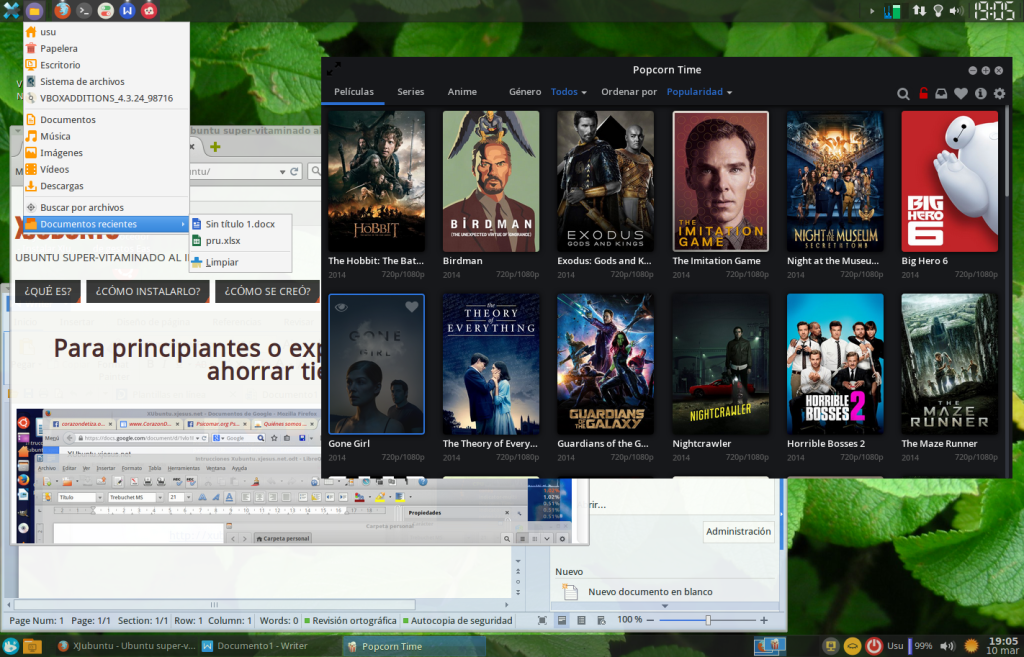The width and height of the screenshot is (1024, 657).
Task: Click the ¿CÓMO INSTALARLO? button
Action: click(x=148, y=291)
